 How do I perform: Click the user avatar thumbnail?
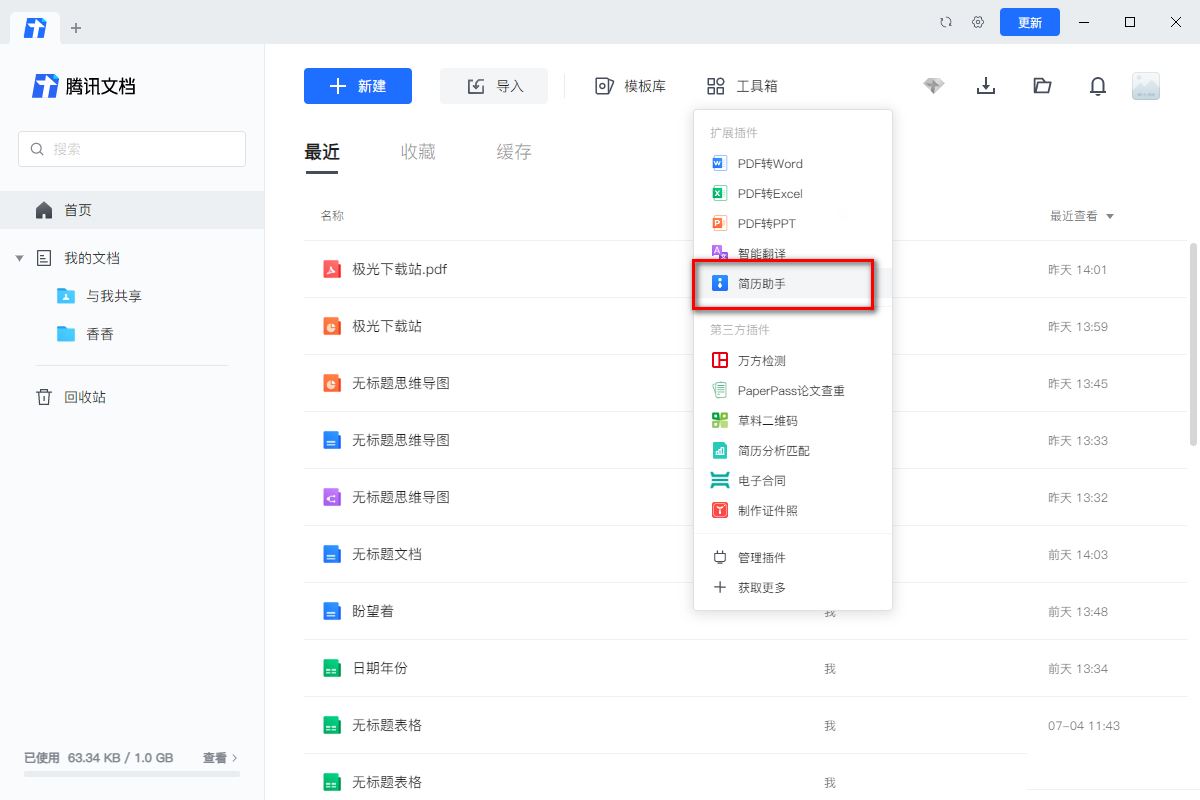1146,86
